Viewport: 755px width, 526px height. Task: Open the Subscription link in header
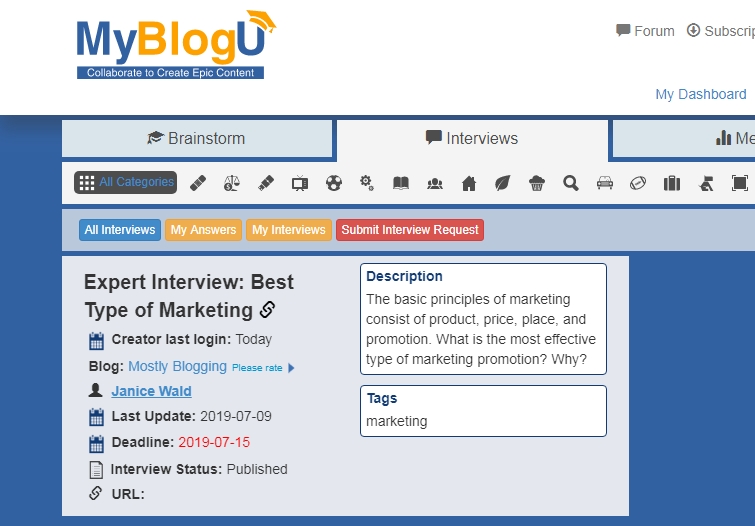click(x=729, y=31)
